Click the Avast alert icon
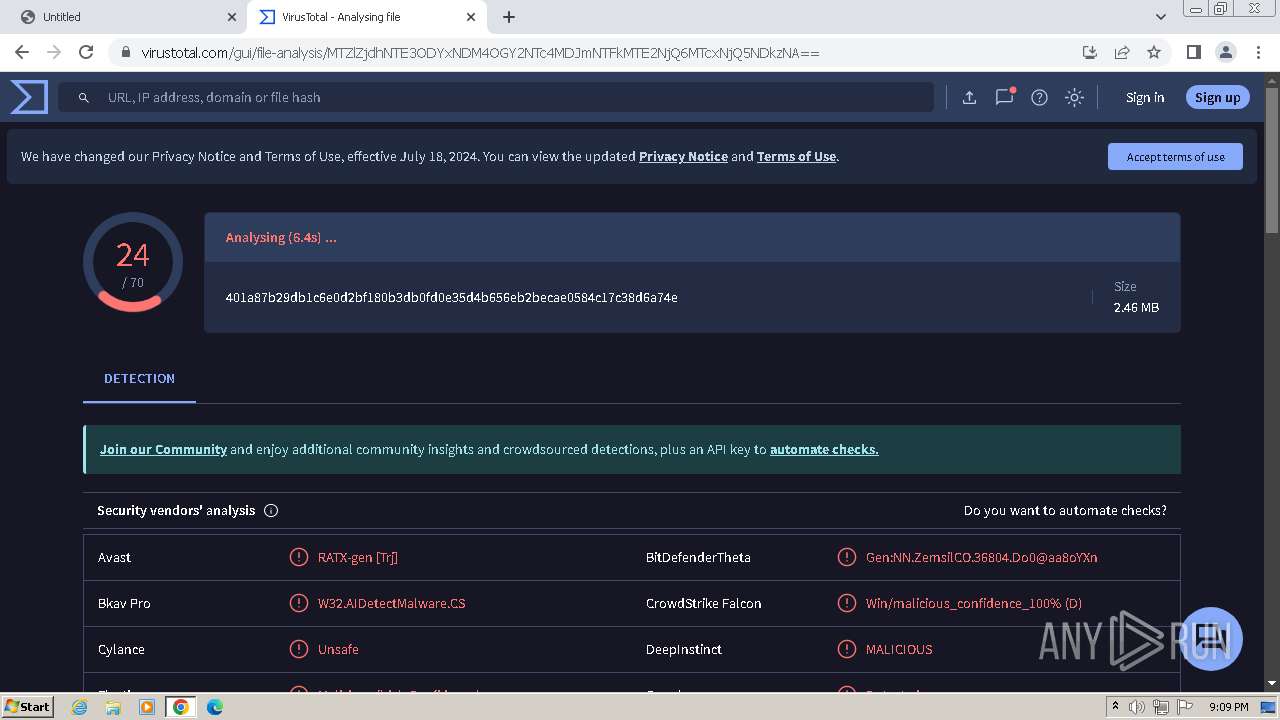The image size is (1280, 720). (x=298, y=557)
